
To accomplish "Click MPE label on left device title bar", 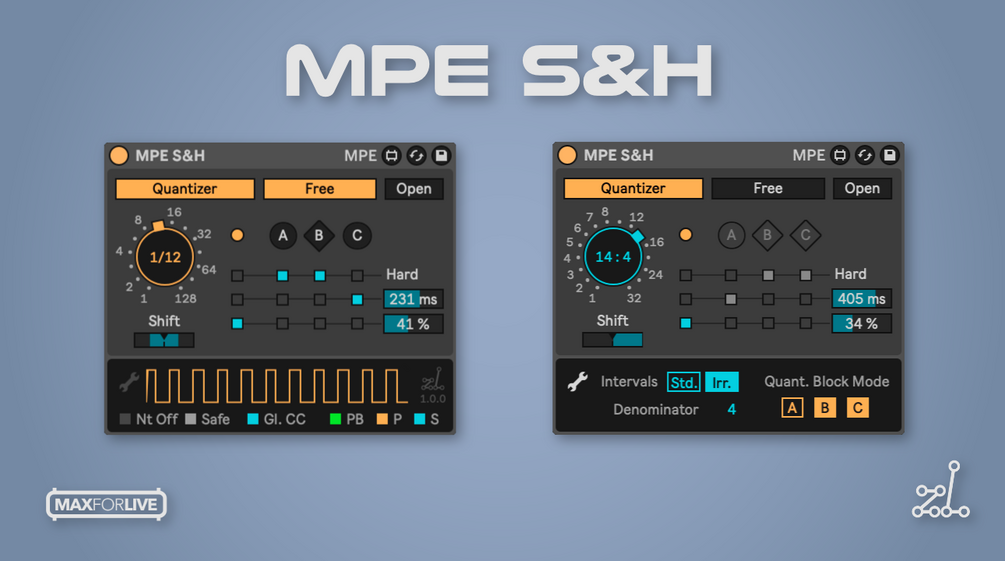I will [360, 156].
